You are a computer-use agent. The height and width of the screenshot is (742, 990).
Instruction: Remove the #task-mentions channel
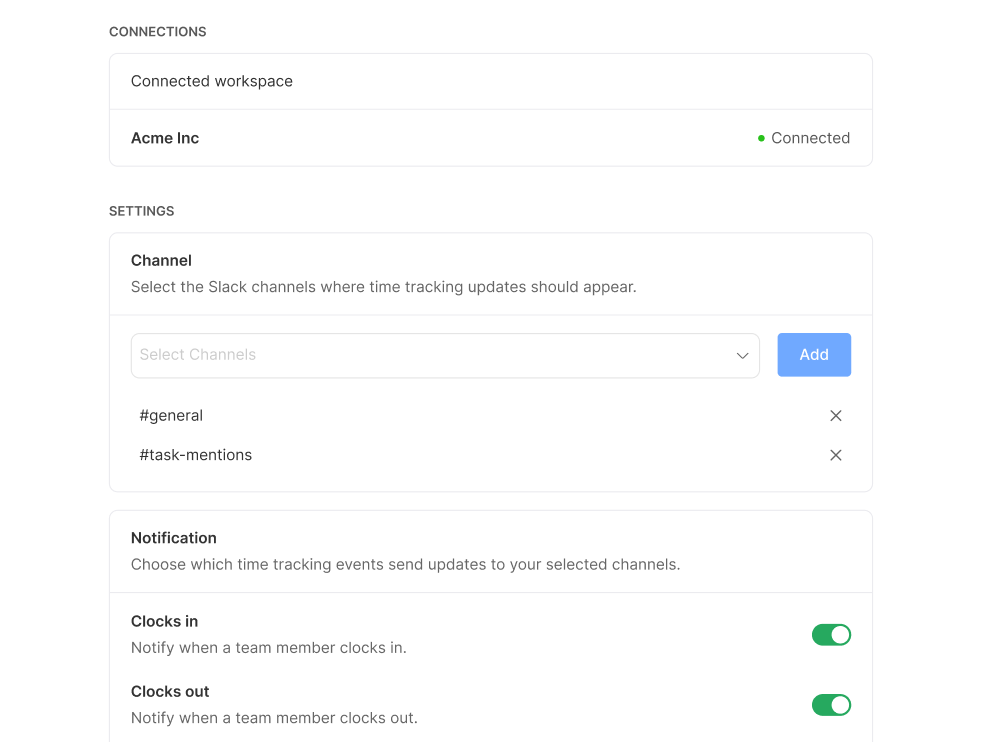click(836, 455)
